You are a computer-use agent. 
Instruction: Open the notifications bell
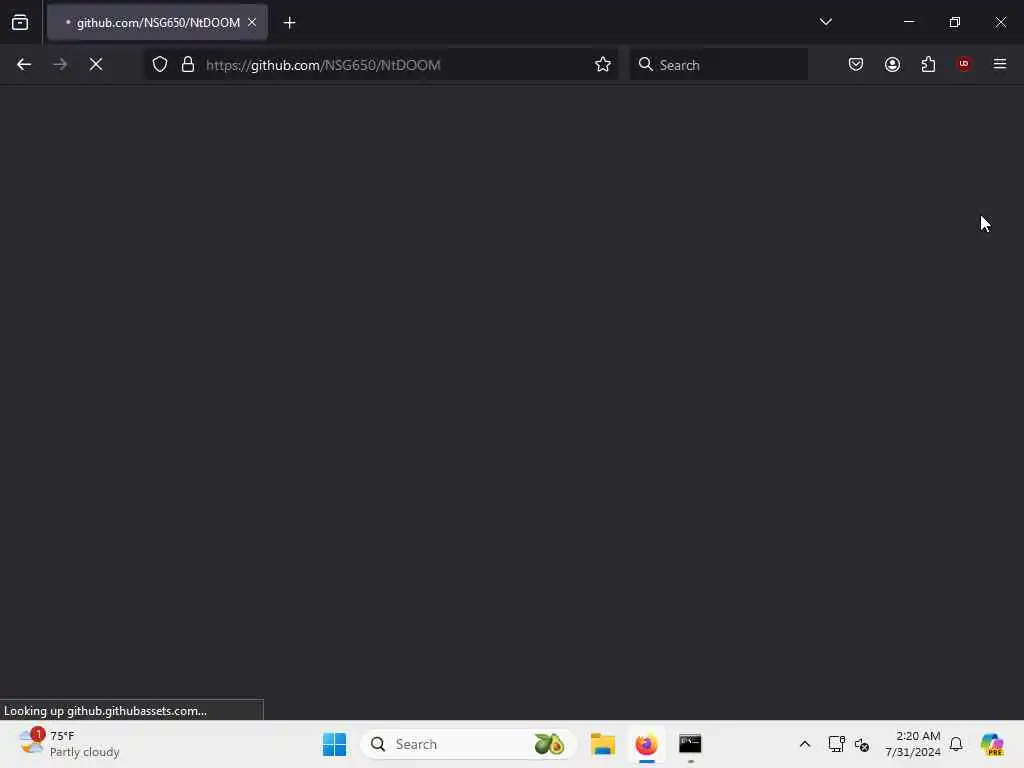(x=956, y=744)
